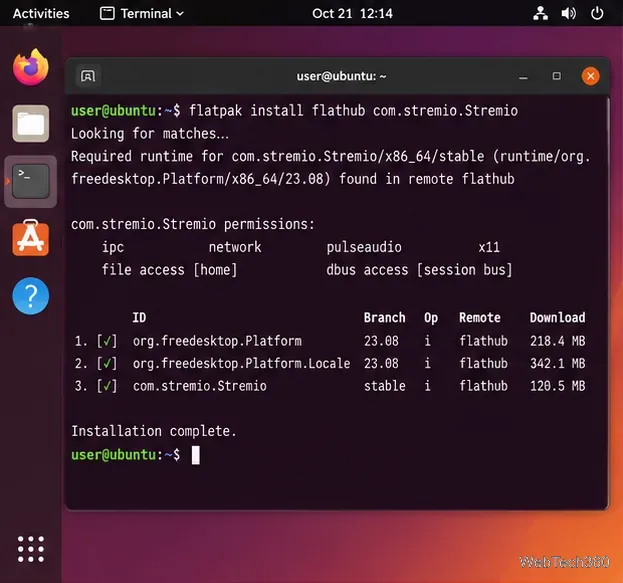Click 'com.stremio.Stremio permissions:' line

pos(193,224)
